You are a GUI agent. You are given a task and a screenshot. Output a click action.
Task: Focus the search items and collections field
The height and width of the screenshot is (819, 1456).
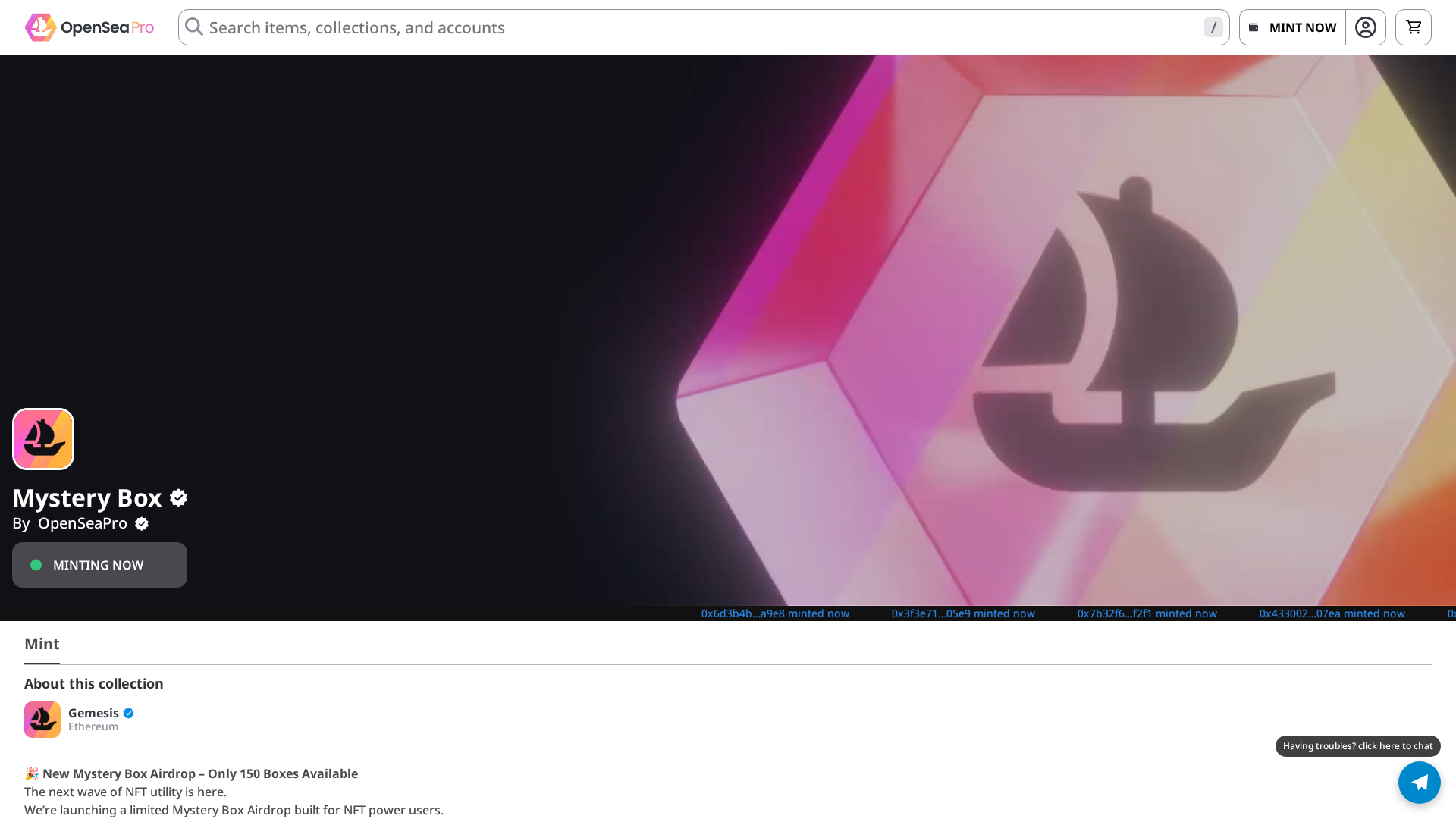(704, 27)
